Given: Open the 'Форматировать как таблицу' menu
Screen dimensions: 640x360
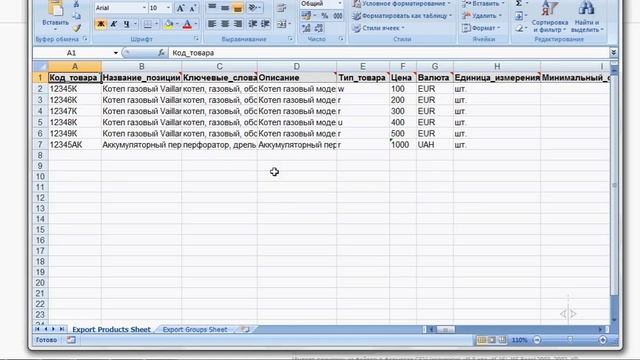Looking at the screenshot, I should [x=402, y=16].
